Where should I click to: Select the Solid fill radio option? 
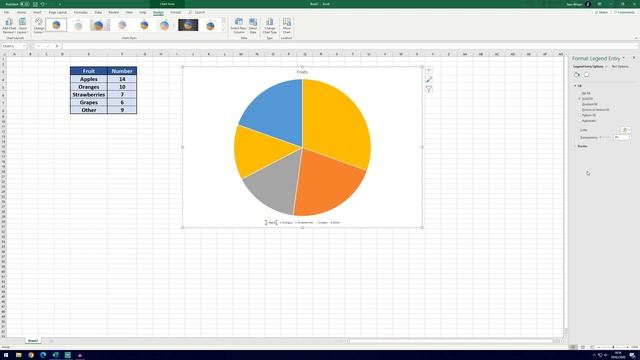pos(587,99)
